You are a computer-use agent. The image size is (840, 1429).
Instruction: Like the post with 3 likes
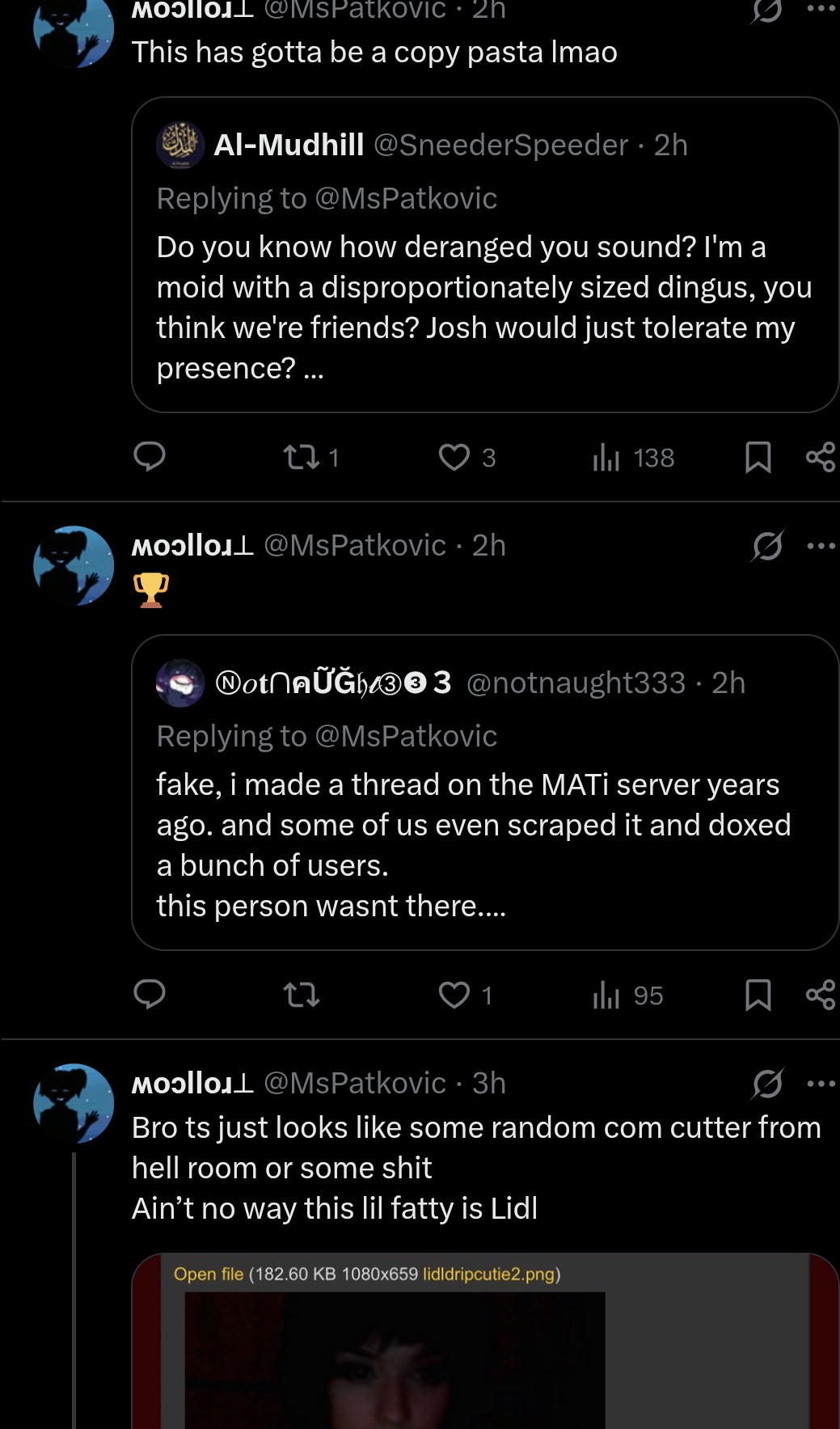pos(454,458)
